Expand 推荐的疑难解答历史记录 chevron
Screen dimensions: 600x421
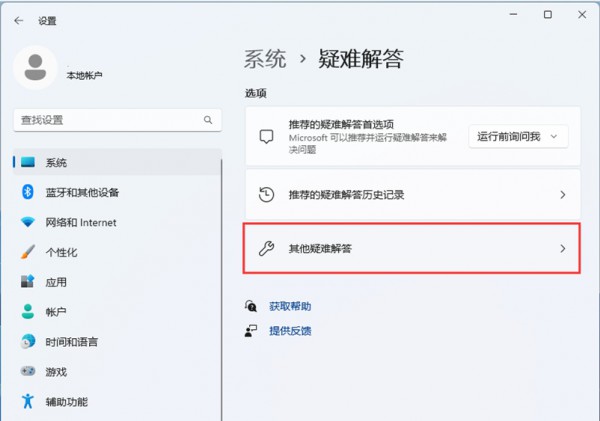562,195
